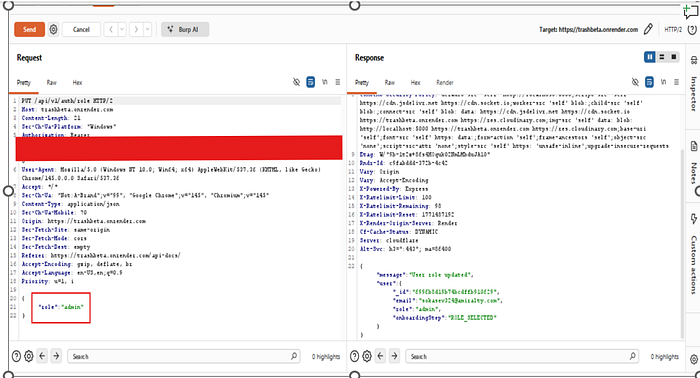The width and height of the screenshot is (700, 378).
Task: Click the HTTP/2 protocol toggle
Action: click(x=673, y=29)
